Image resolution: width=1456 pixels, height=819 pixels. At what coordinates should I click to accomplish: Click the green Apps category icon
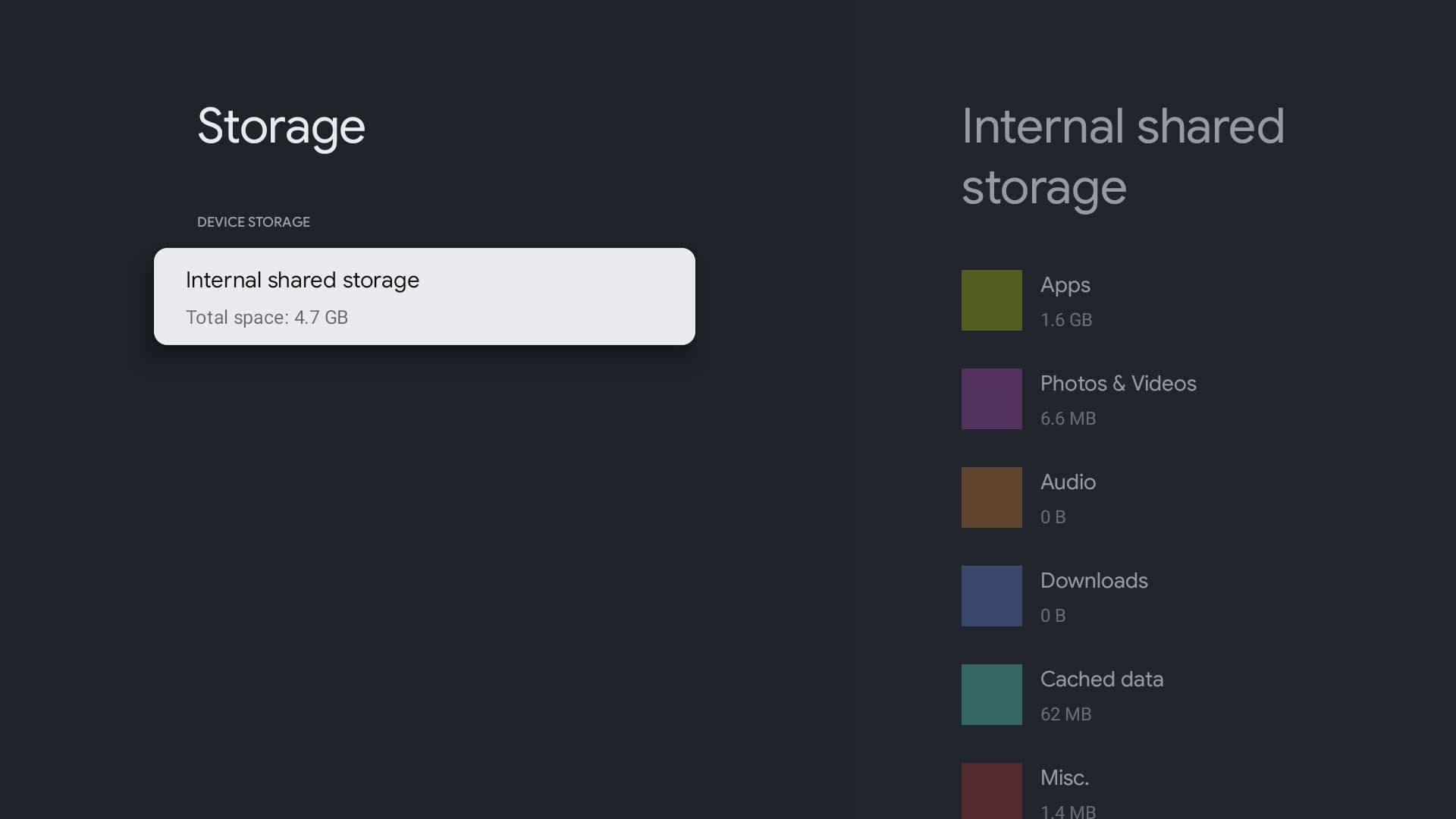(991, 300)
